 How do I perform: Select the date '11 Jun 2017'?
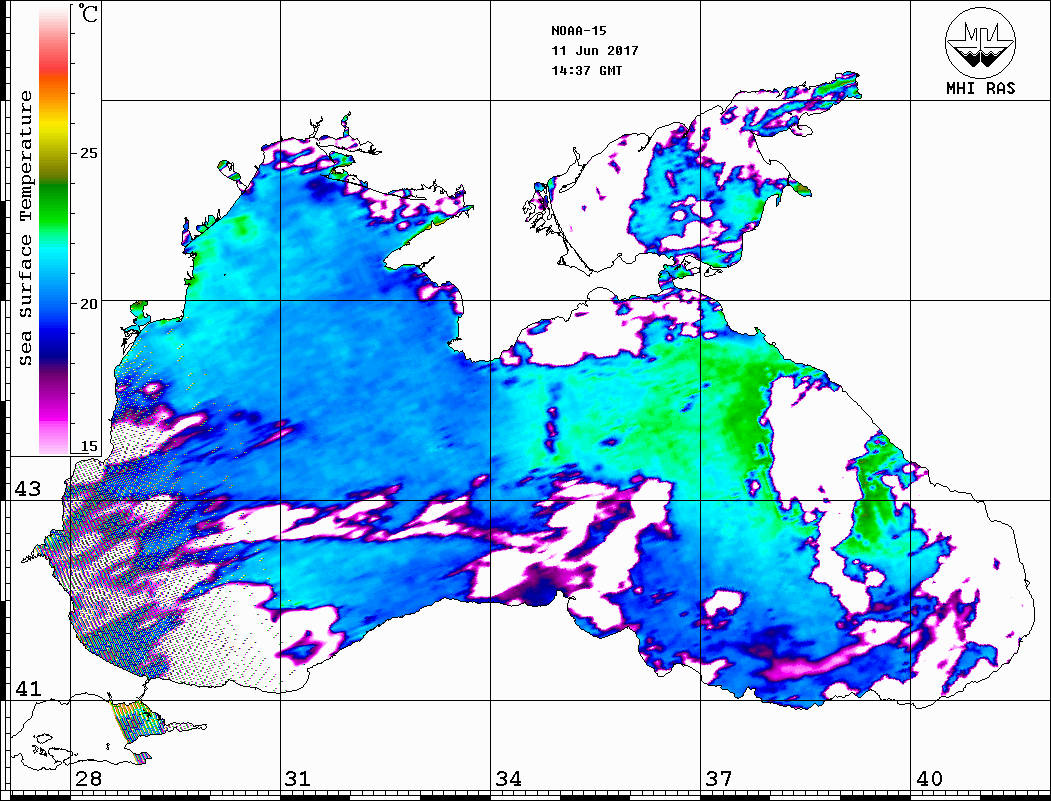coord(595,51)
